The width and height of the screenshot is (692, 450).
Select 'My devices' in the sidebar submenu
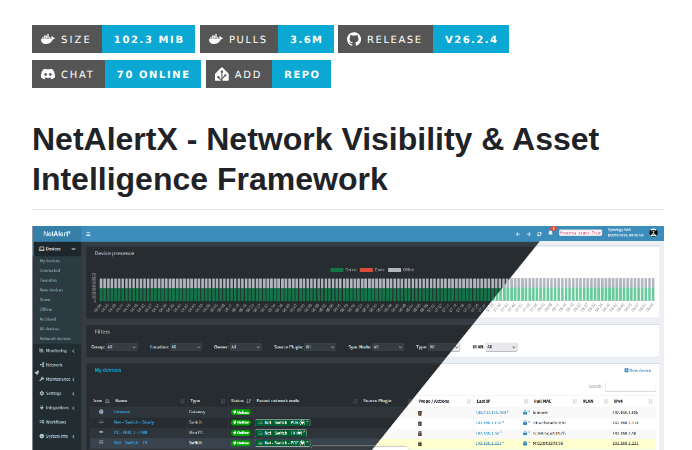[x=50, y=261]
